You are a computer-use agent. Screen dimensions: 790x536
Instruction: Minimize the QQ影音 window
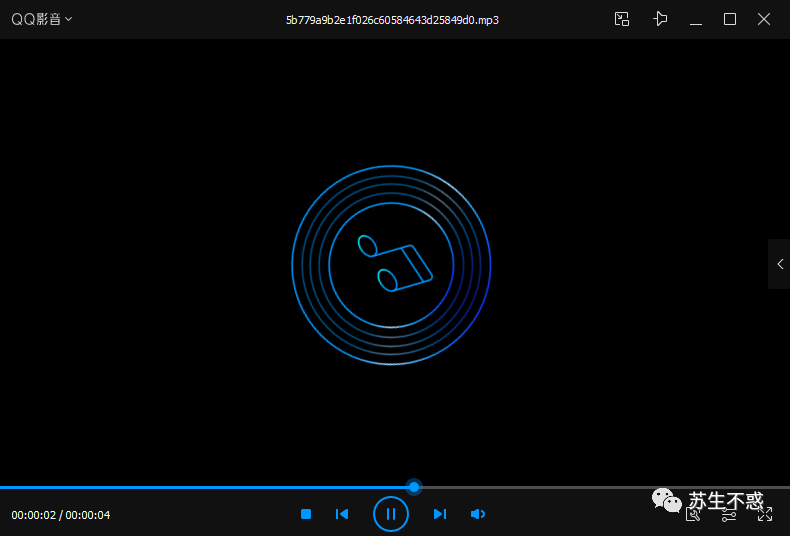click(x=696, y=23)
